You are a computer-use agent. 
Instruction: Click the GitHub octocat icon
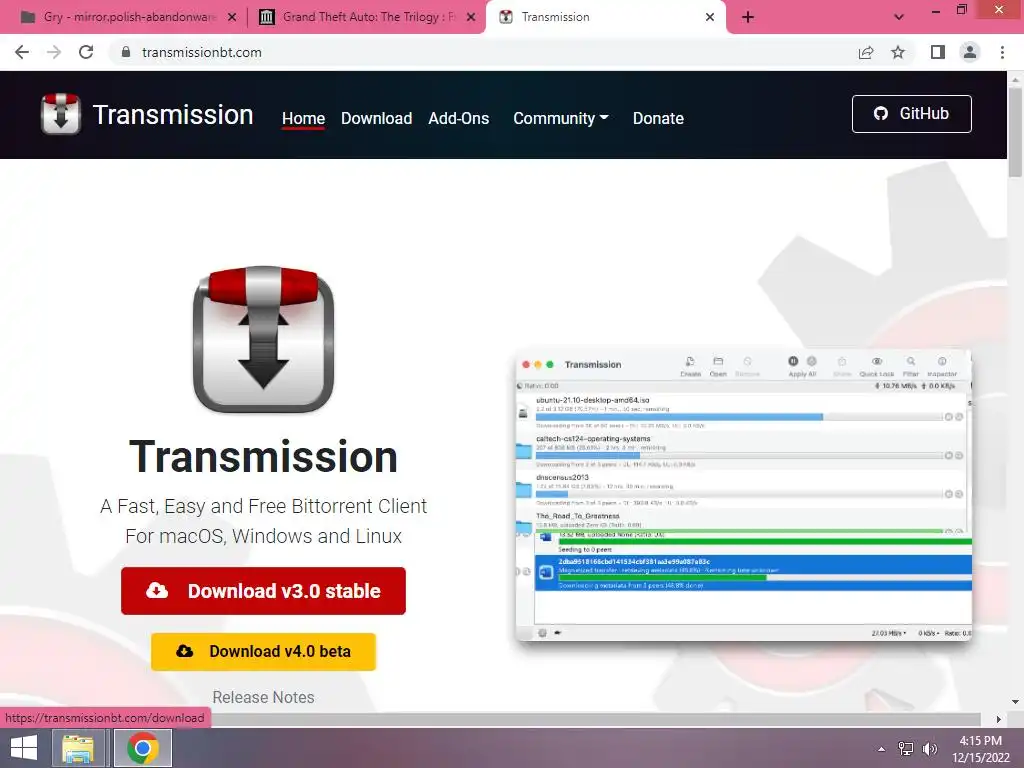pyautogui.click(x=881, y=114)
